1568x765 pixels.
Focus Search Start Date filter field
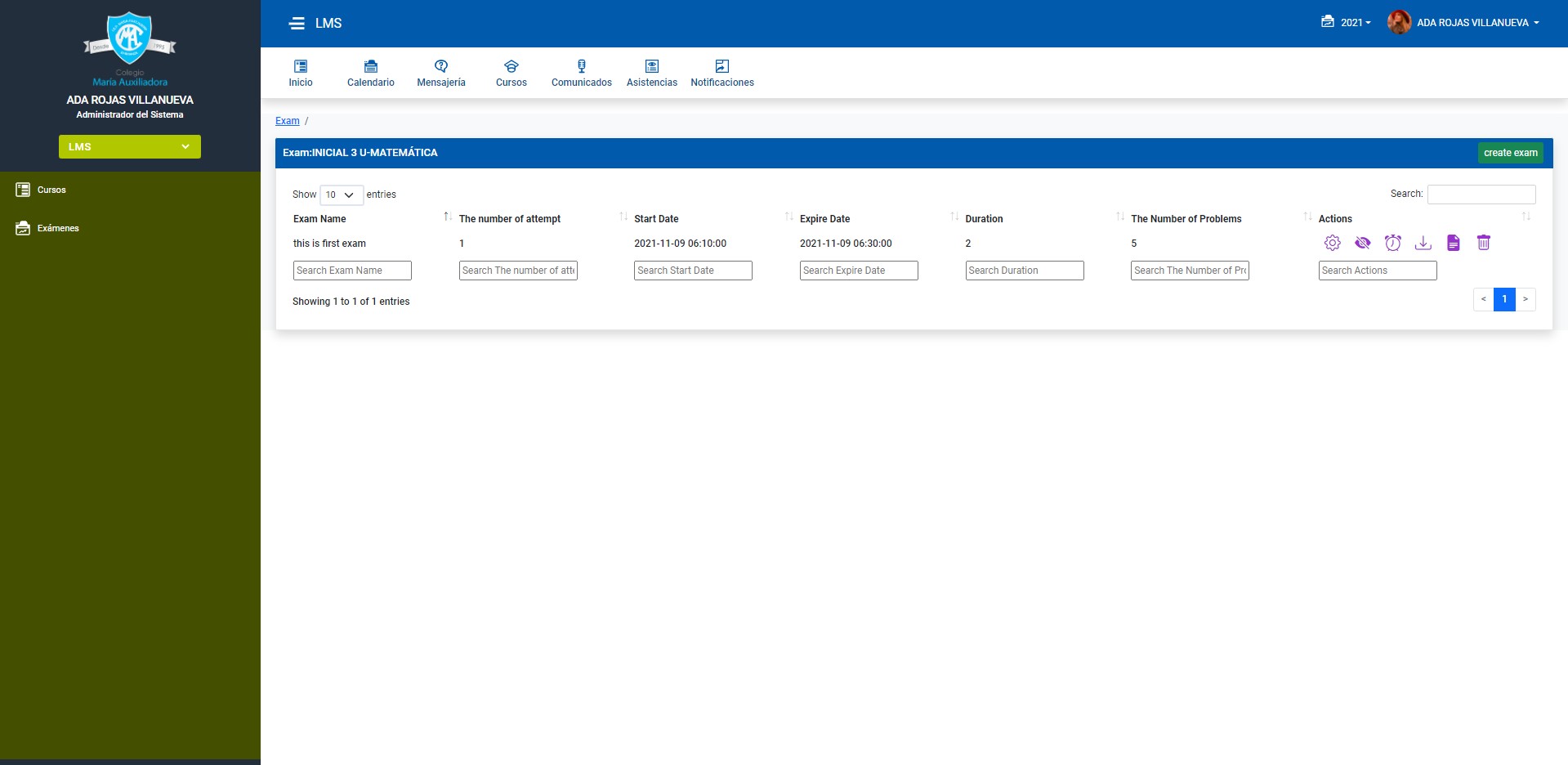693,271
